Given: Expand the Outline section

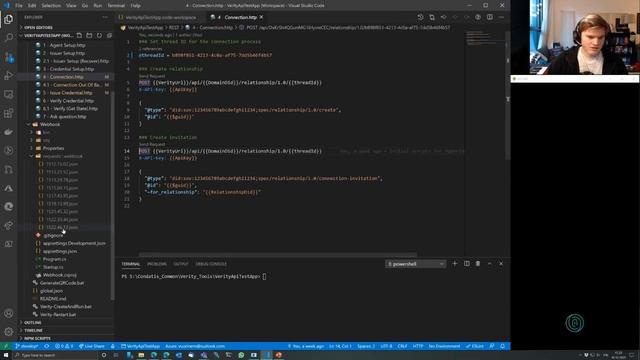Looking at the screenshot, I should (x=33, y=322).
